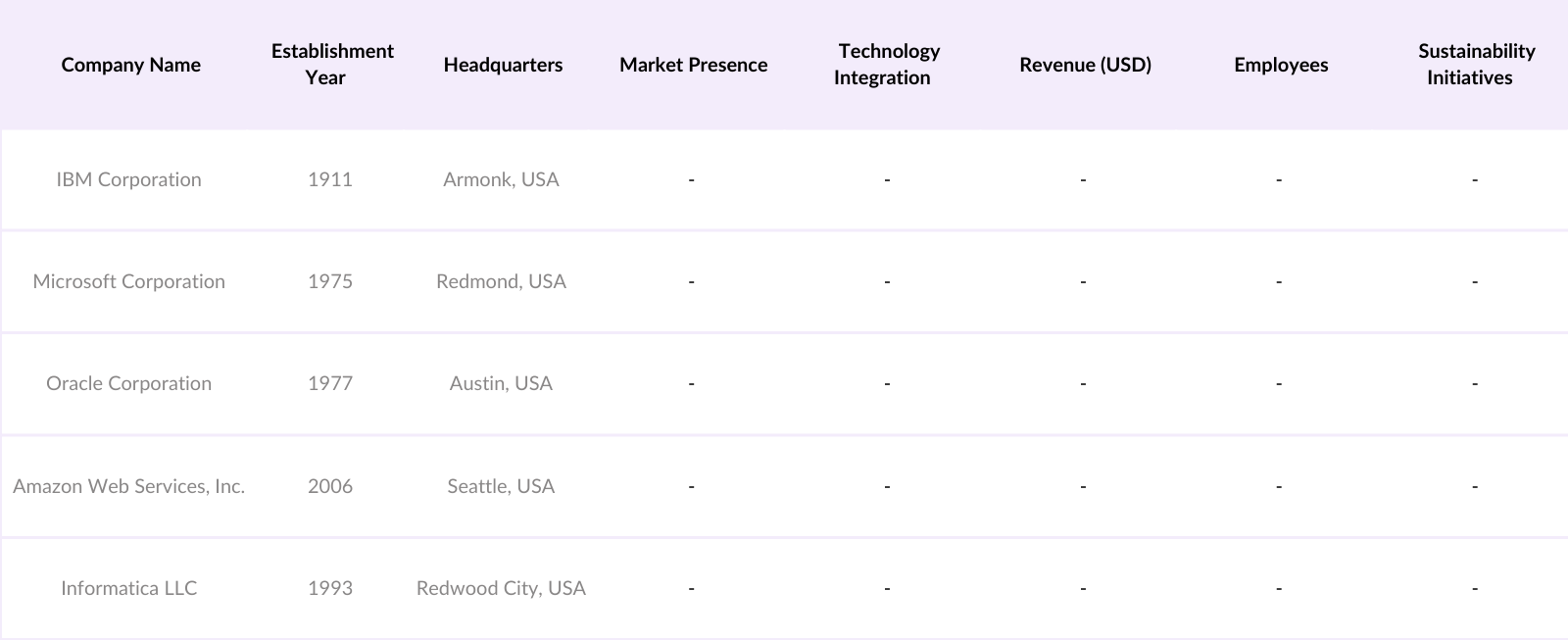The width and height of the screenshot is (1568, 640).
Task: Click the IBM Corporation cell
Action: click(x=128, y=179)
